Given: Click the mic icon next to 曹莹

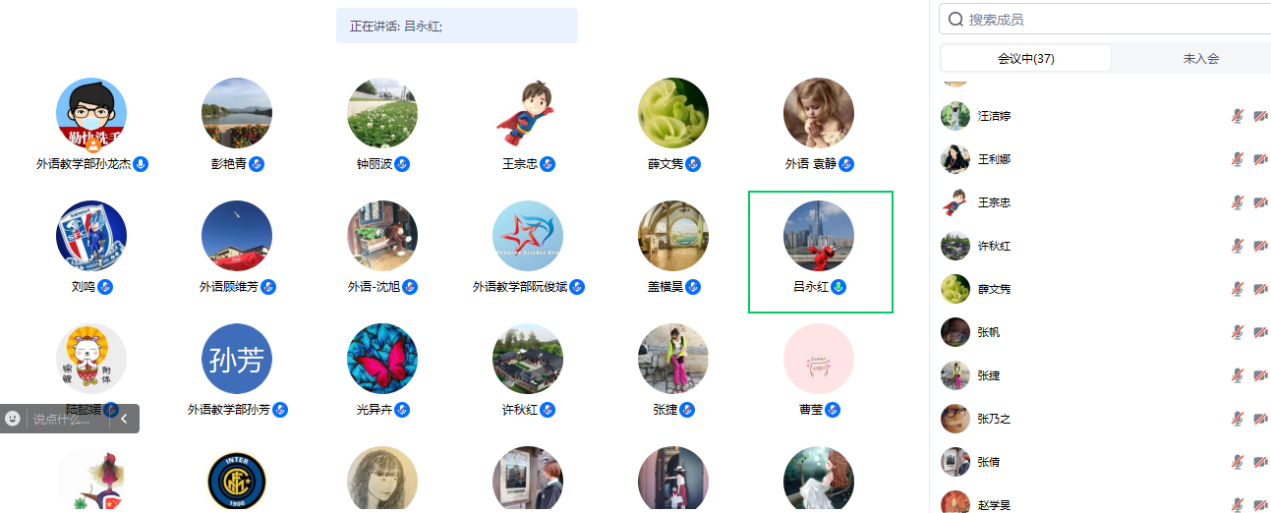Looking at the screenshot, I should click(833, 410).
